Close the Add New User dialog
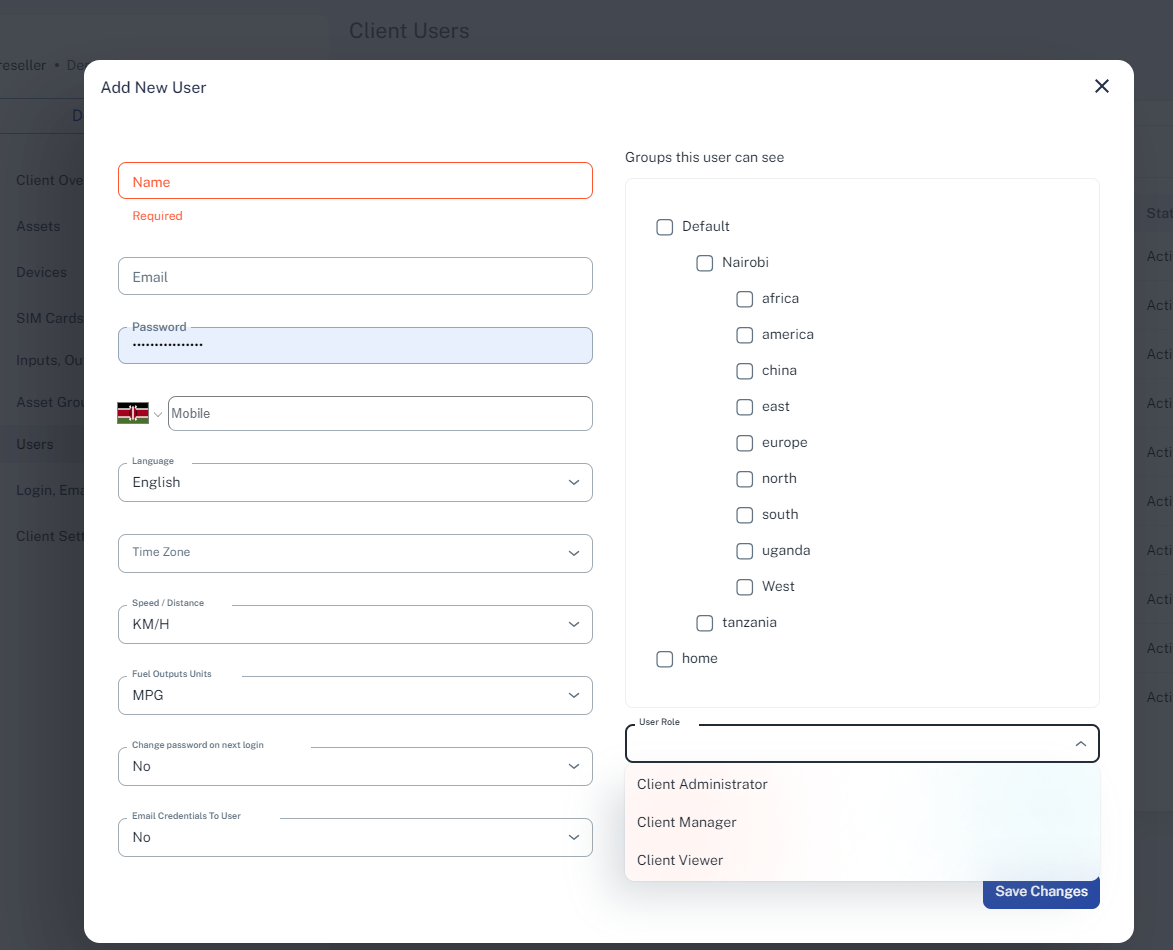 point(1101,86)
